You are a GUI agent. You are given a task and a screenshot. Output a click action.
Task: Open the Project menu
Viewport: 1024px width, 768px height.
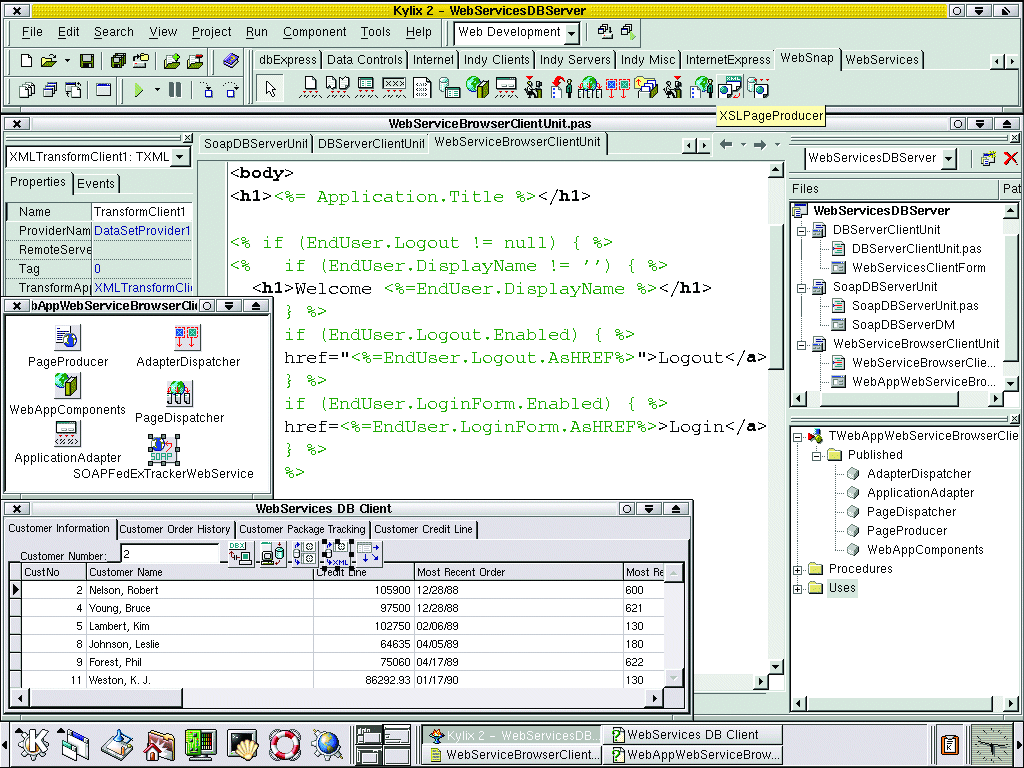(x=212, y=32)
